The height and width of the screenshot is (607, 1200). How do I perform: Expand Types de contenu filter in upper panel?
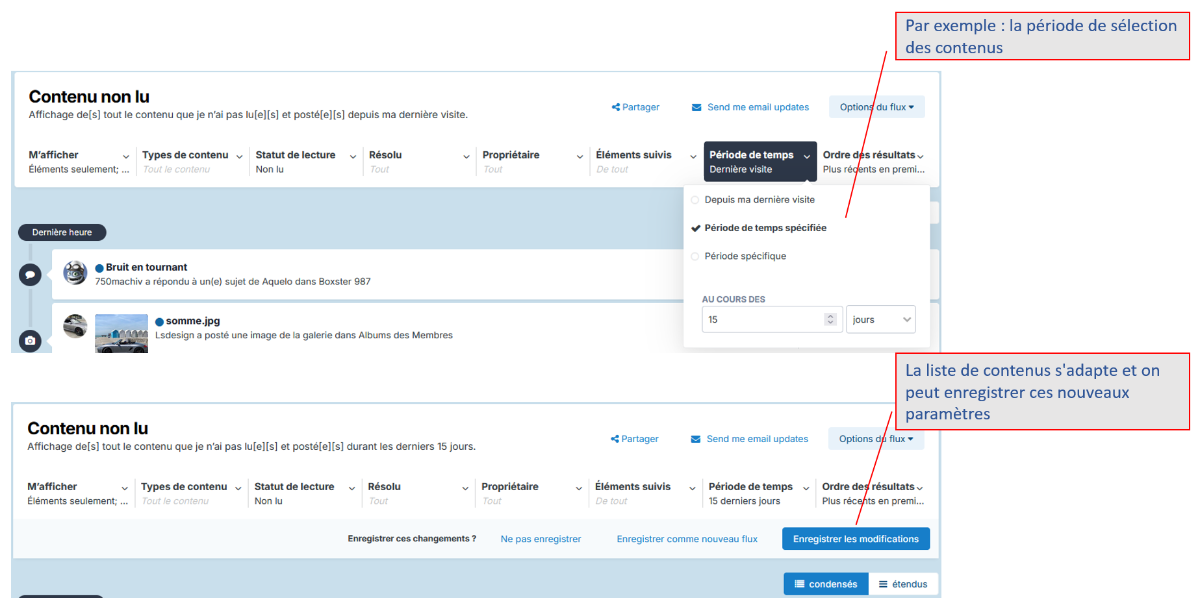point(192,162)
